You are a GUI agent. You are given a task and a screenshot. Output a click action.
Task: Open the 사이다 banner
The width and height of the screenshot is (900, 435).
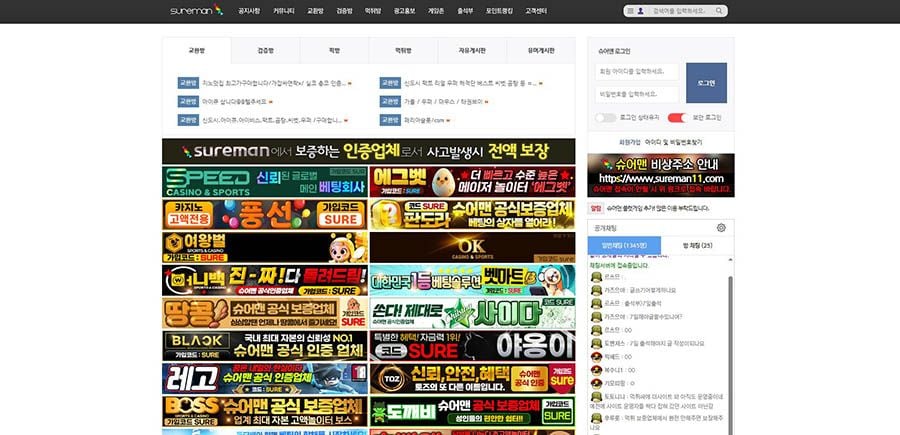[472, 313]
